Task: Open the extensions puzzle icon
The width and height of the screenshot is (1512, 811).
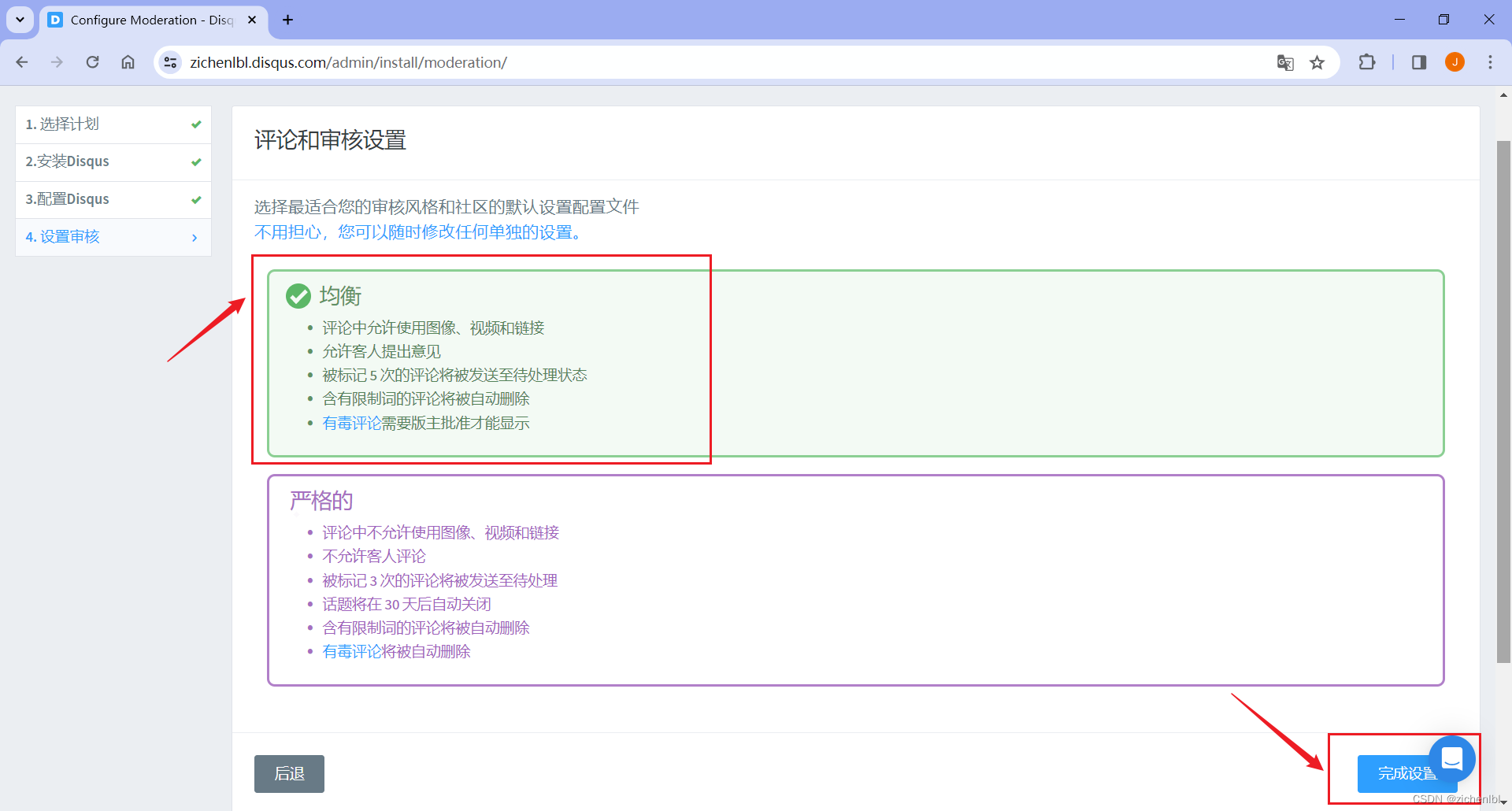Action: 1367,62
